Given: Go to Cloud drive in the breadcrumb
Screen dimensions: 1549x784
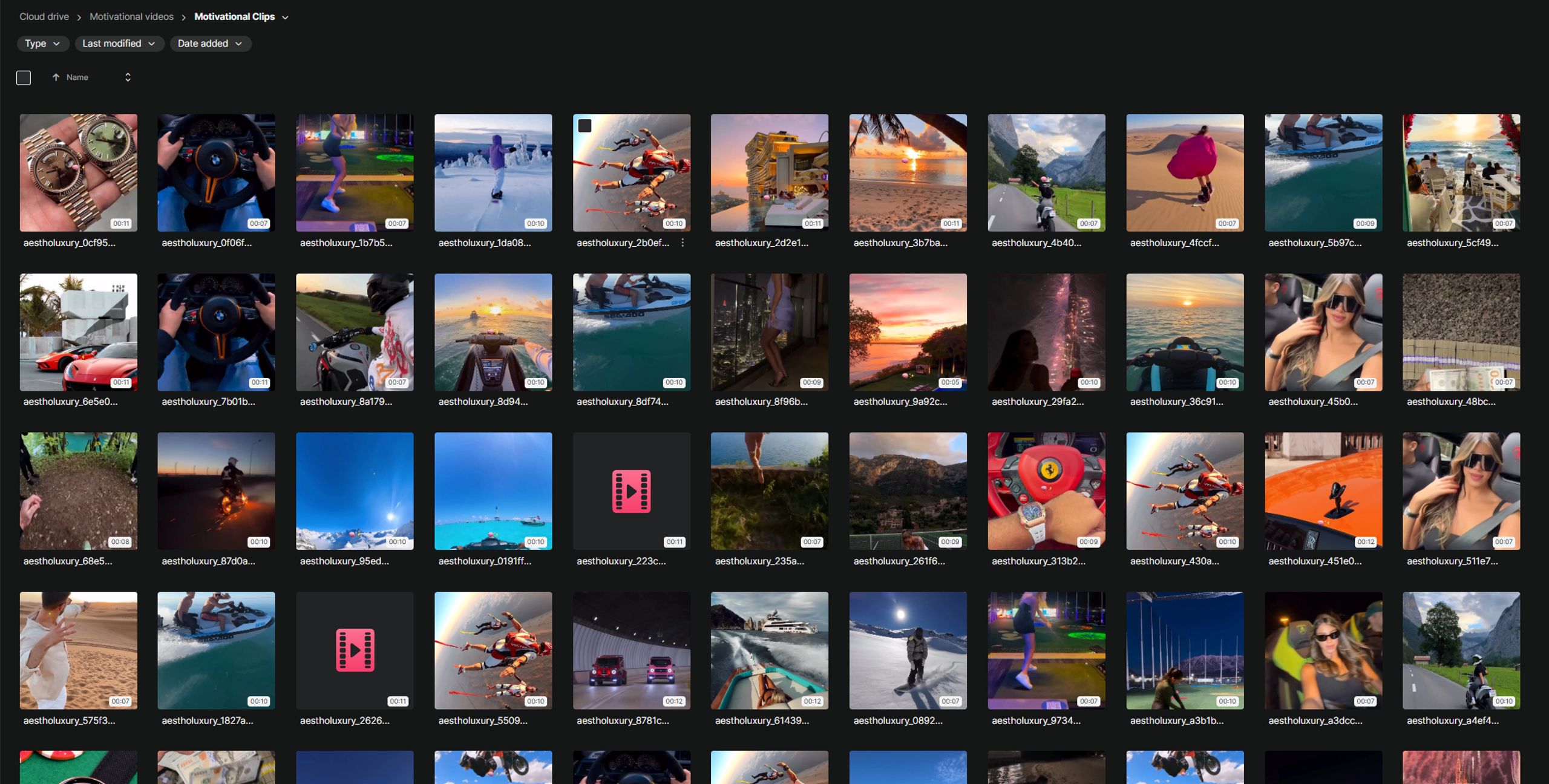Looking at the screenshot, I should tap(44, 17).
